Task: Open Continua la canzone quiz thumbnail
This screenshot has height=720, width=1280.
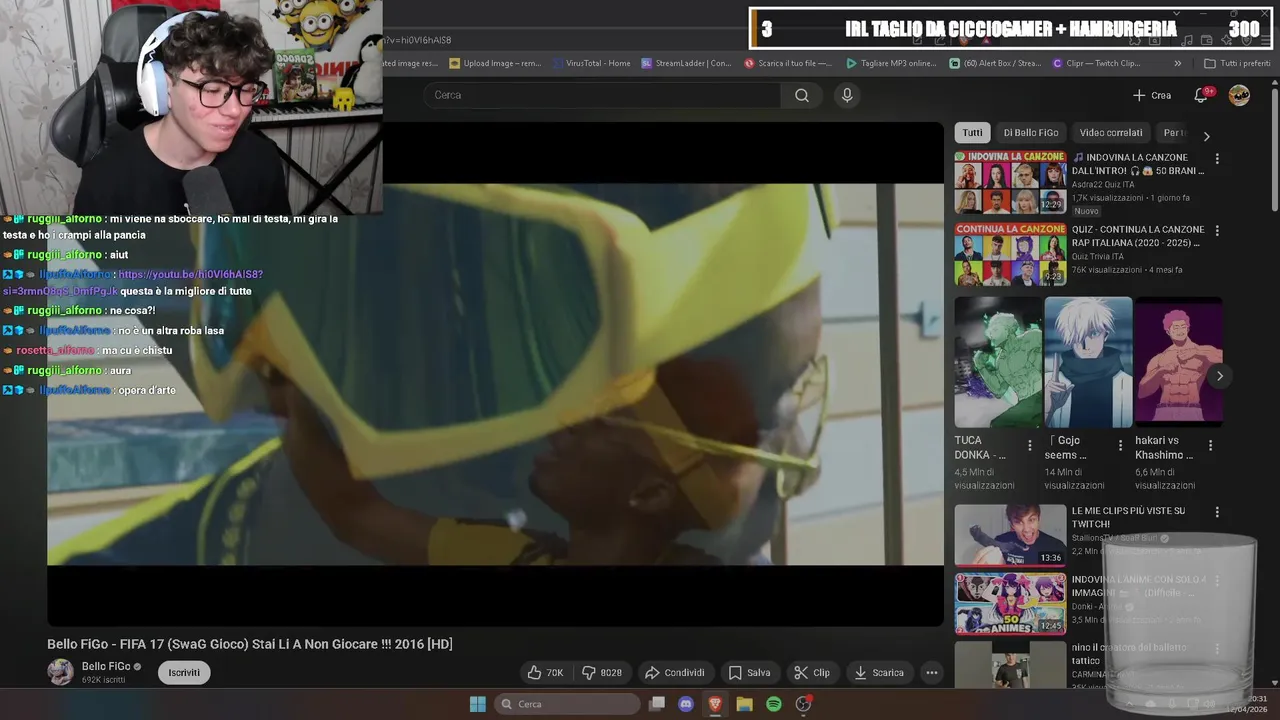Action: (x=1010, y=254)
